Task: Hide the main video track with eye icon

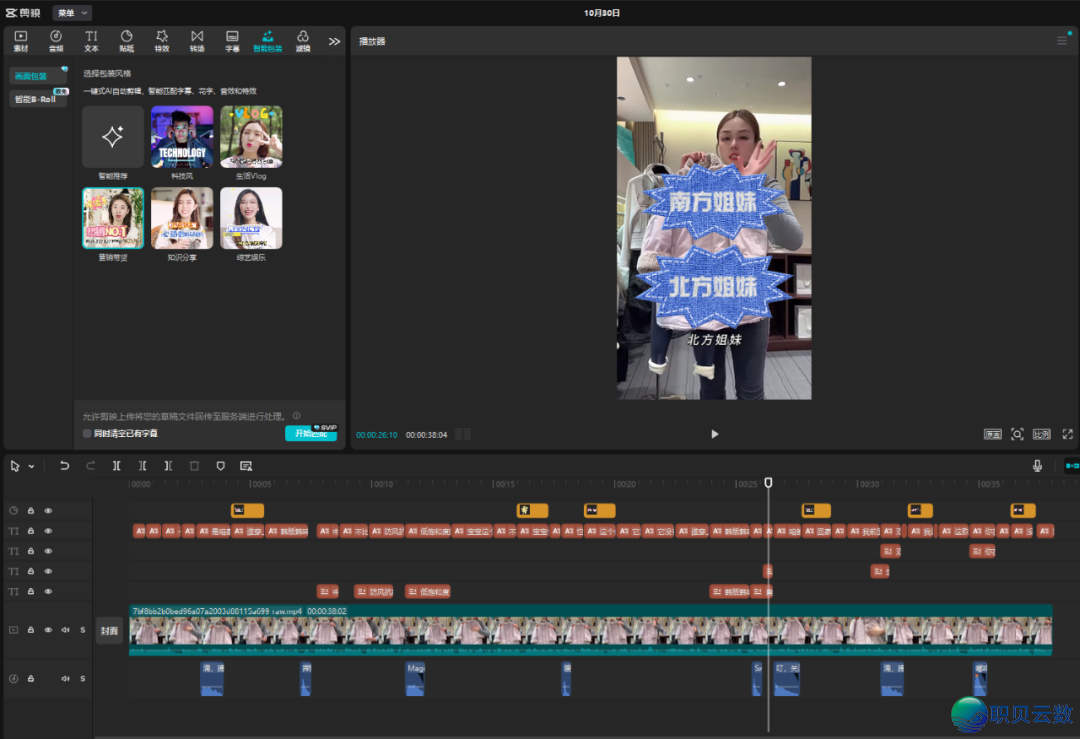Action: click(x=48, y=630)
